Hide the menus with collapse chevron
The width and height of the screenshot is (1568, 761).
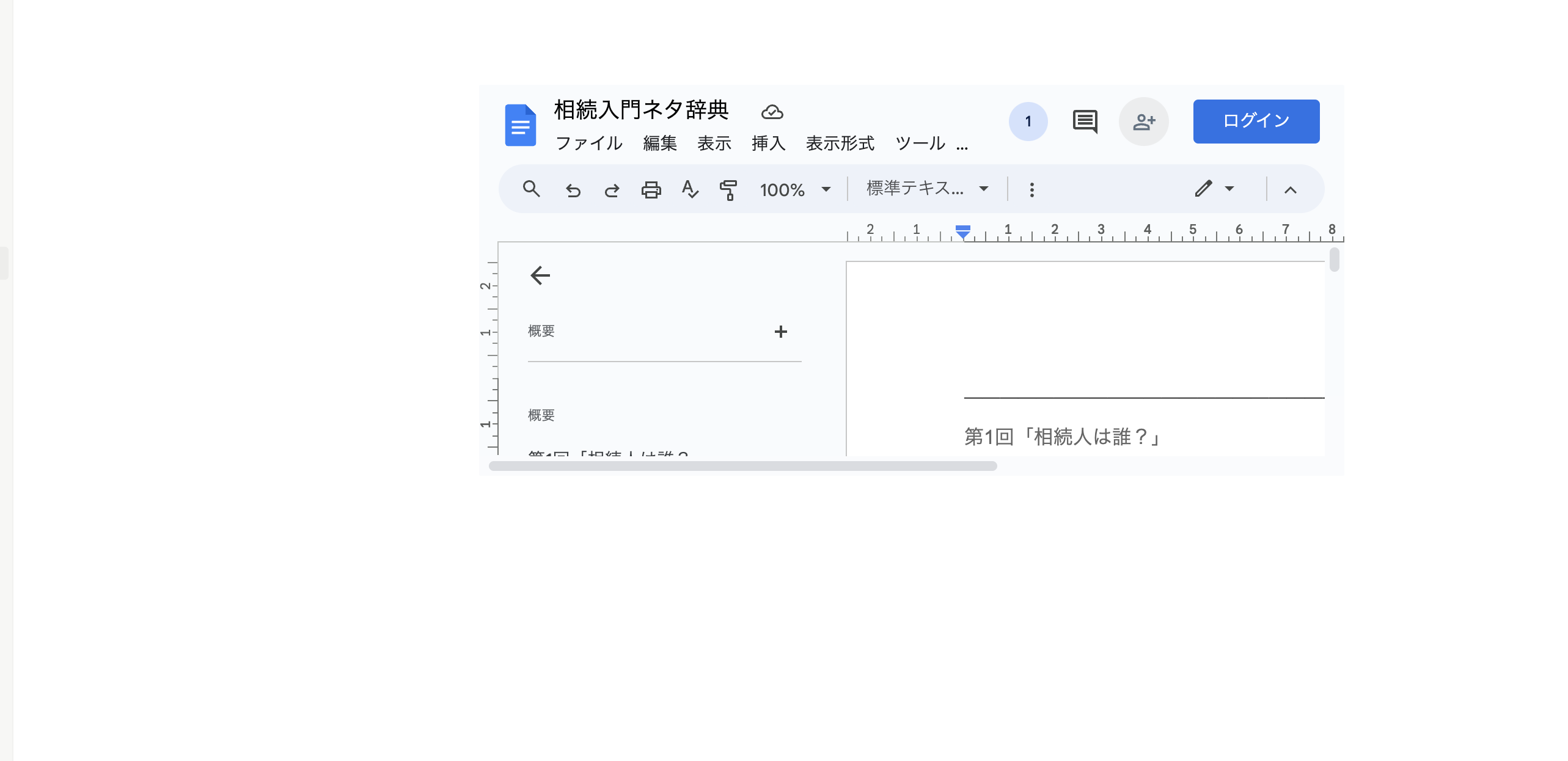(1290, 190)
